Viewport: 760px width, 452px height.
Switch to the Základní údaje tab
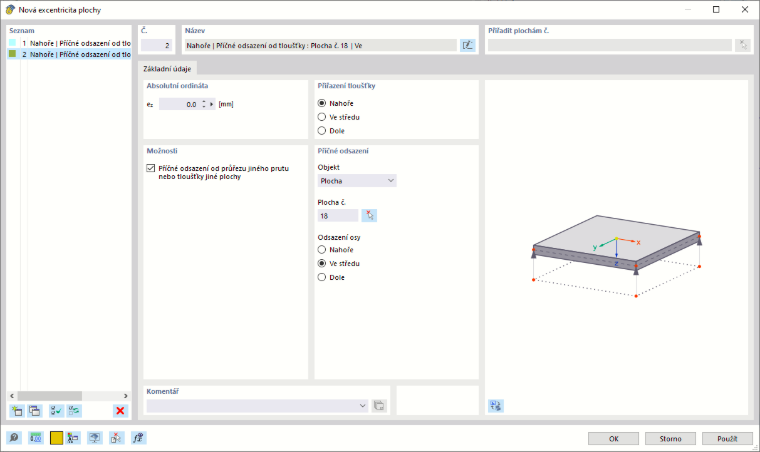pos(167,69)
